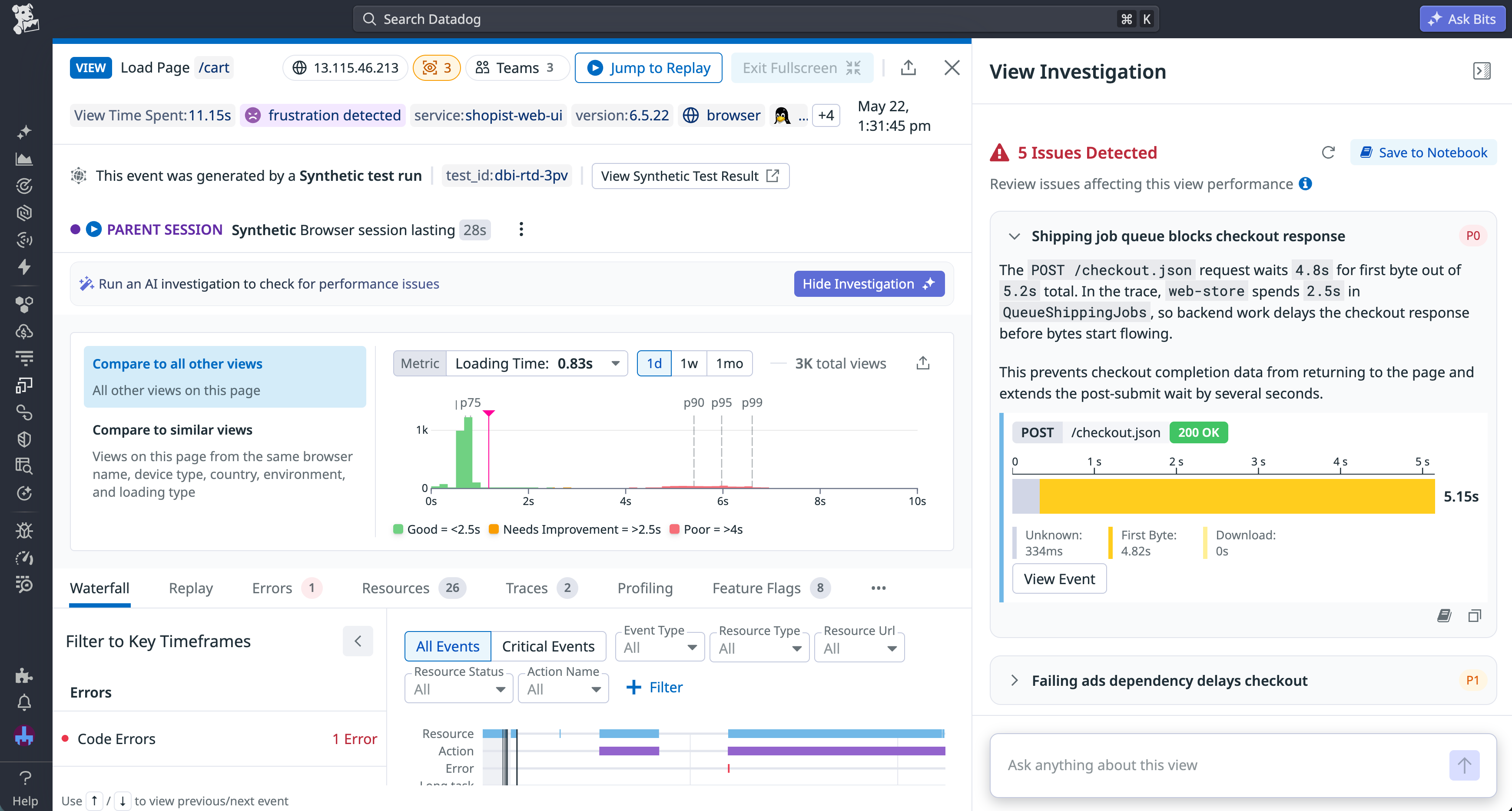Open the bug icon in sidebar
Viewport: 1512px width, 811px height.
click(24, 530)
